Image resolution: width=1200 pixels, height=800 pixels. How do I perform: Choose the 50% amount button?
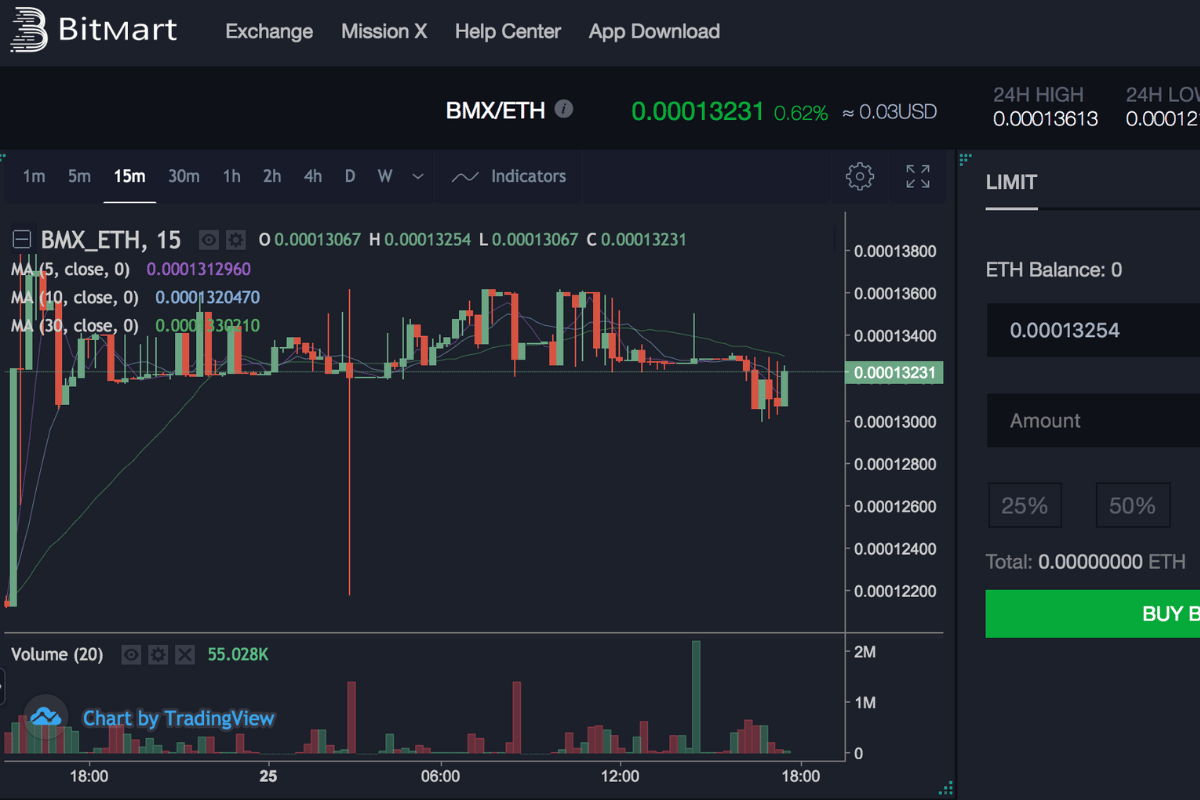(1132, 506)
